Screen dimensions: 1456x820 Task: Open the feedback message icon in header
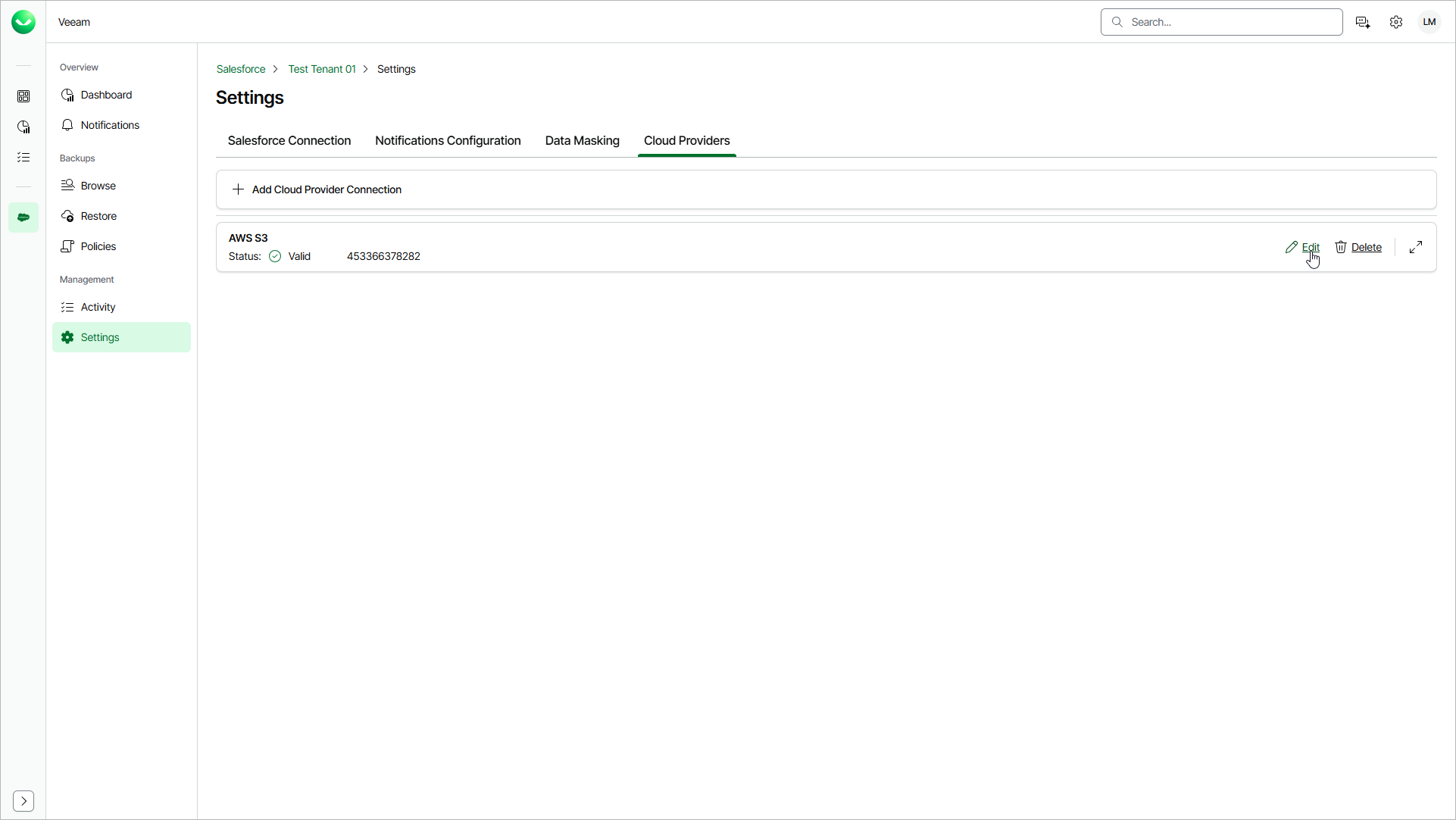pyautogui.click(x=1363, y=22)
